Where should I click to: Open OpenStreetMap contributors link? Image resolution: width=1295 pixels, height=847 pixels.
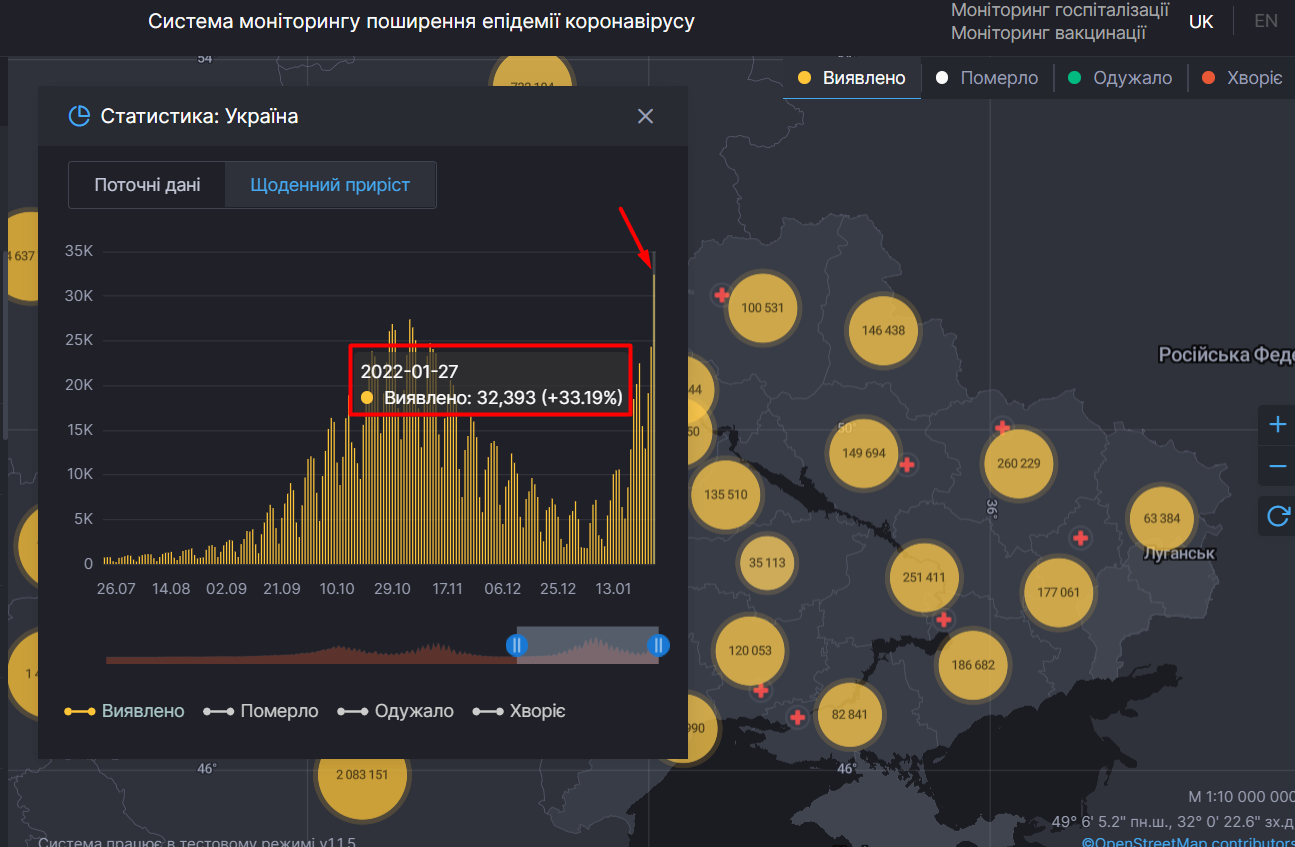(x=1188, y=842)
